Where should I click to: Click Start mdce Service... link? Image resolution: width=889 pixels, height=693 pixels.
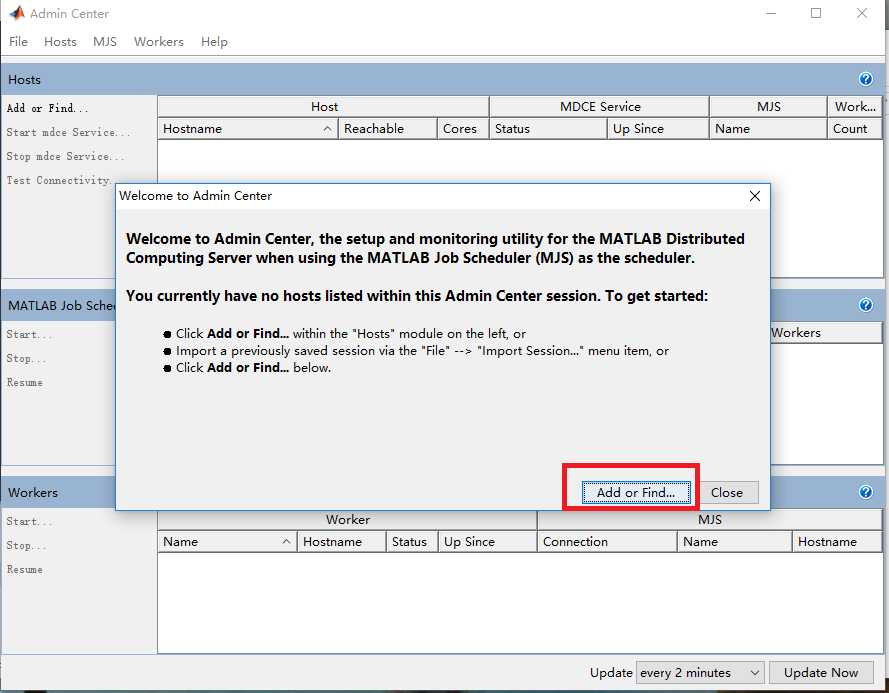pyautogui.click(x=68, y=132)
